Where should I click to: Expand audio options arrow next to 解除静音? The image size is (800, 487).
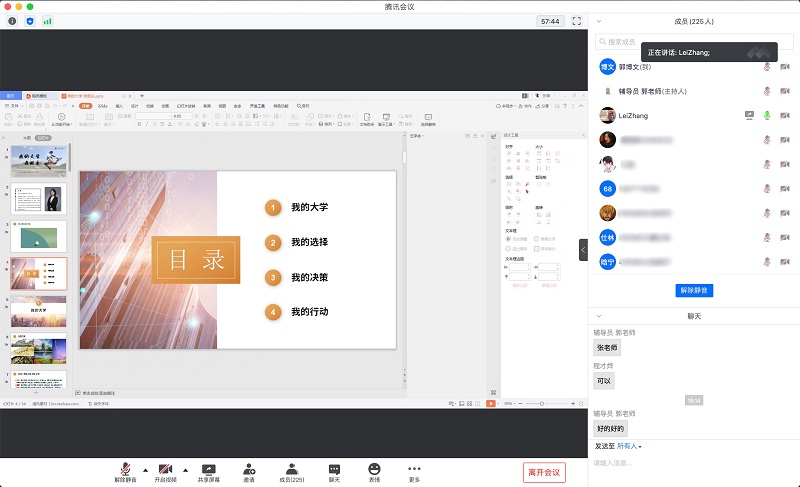point(145,469)
